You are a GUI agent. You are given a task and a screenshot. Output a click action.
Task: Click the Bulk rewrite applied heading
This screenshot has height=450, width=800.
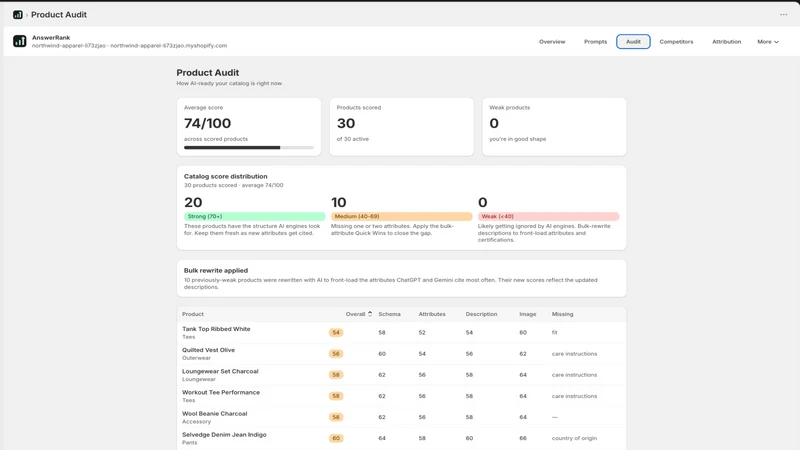216,270
